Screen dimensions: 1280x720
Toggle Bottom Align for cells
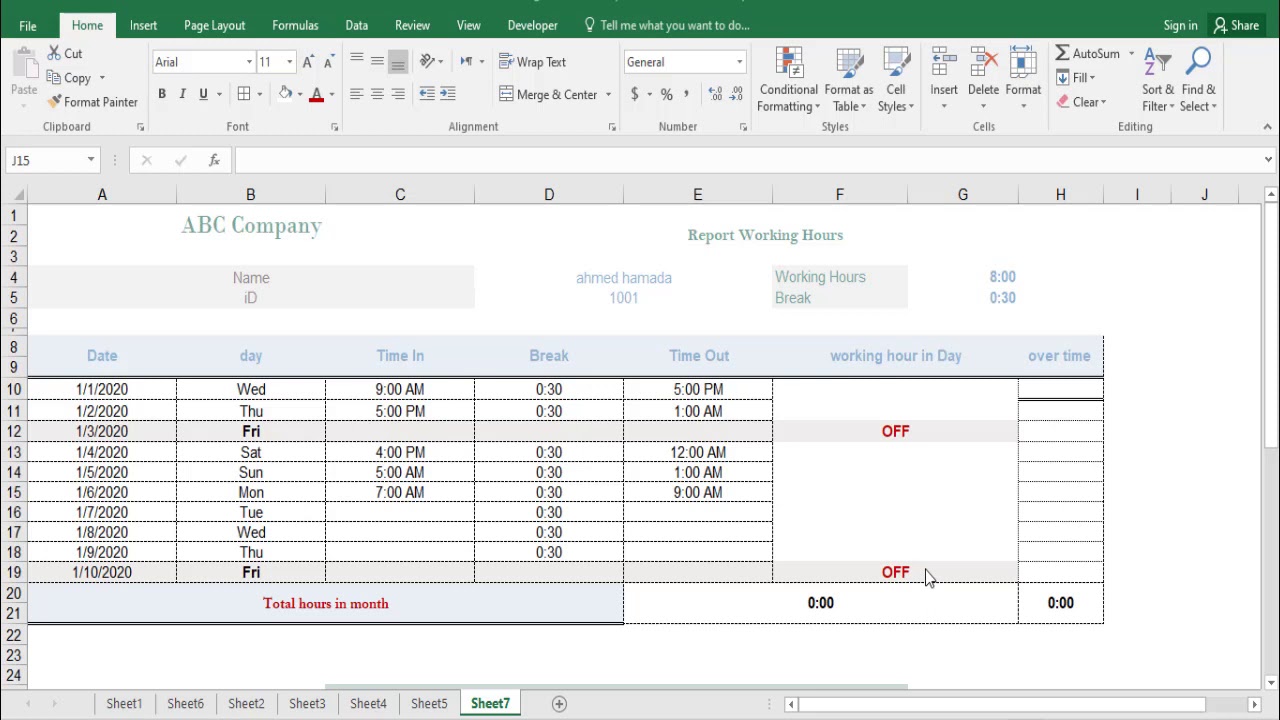pyautogui.click(x=398, y=62)
